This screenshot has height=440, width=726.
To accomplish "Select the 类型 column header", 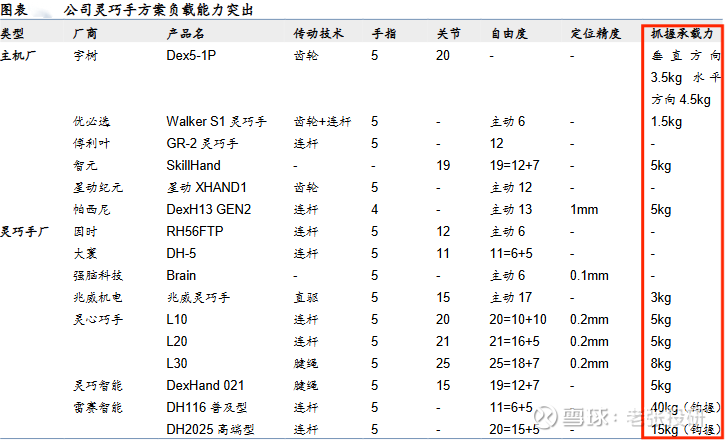I will (x=12, y=33).
